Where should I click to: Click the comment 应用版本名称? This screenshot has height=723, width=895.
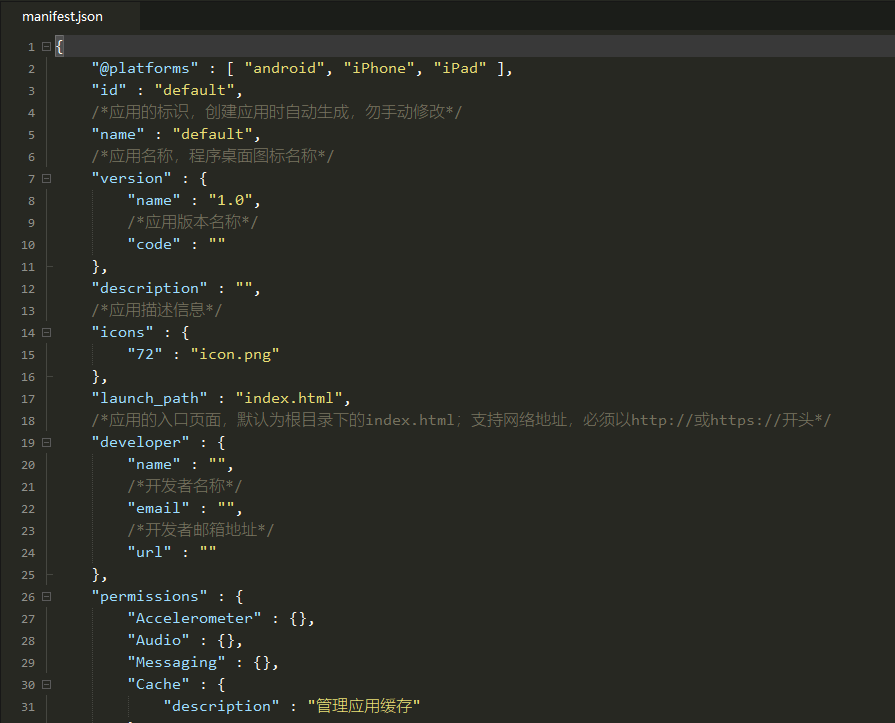point(193,223)
